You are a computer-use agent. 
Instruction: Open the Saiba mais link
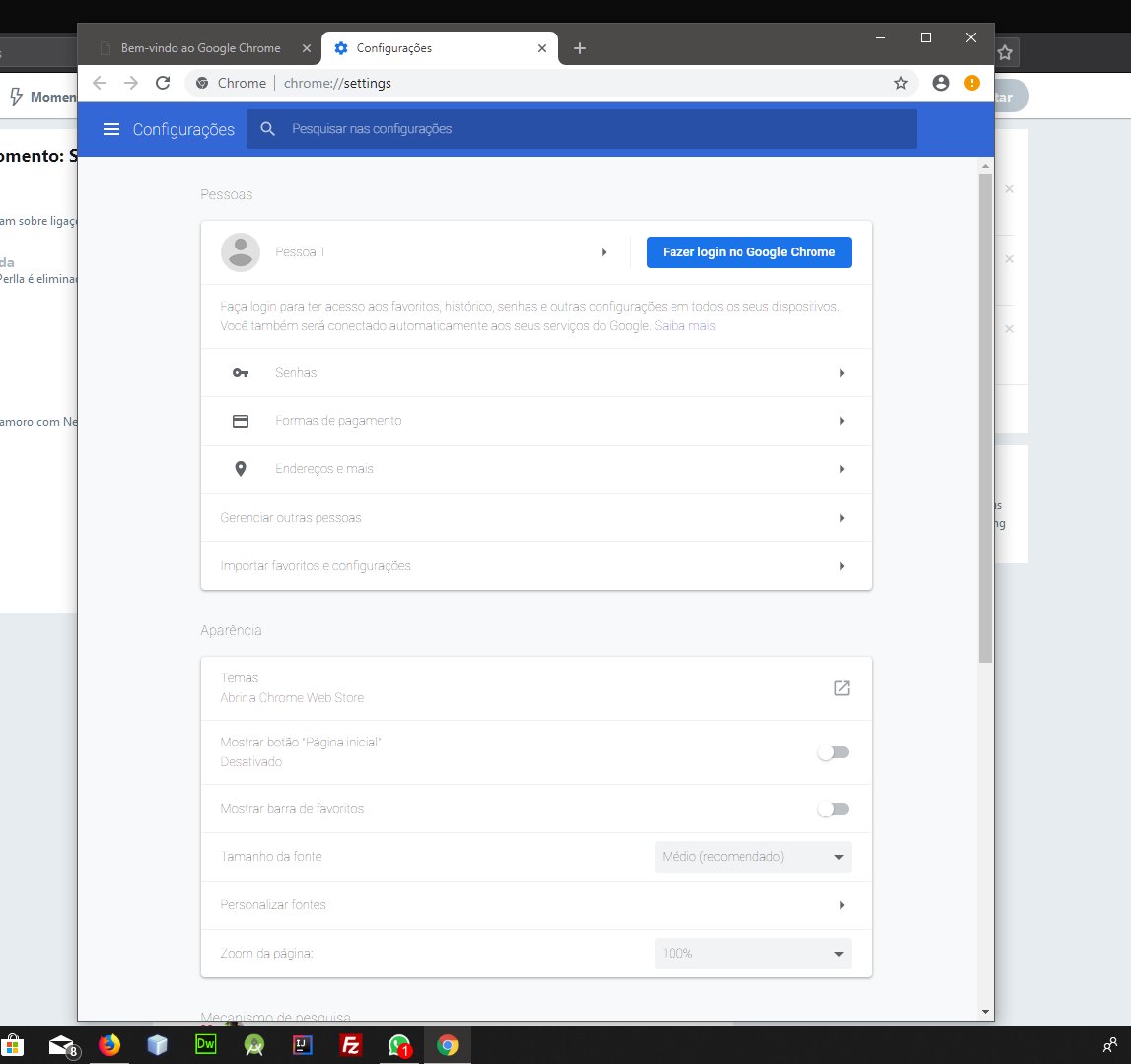coord(684,326)
